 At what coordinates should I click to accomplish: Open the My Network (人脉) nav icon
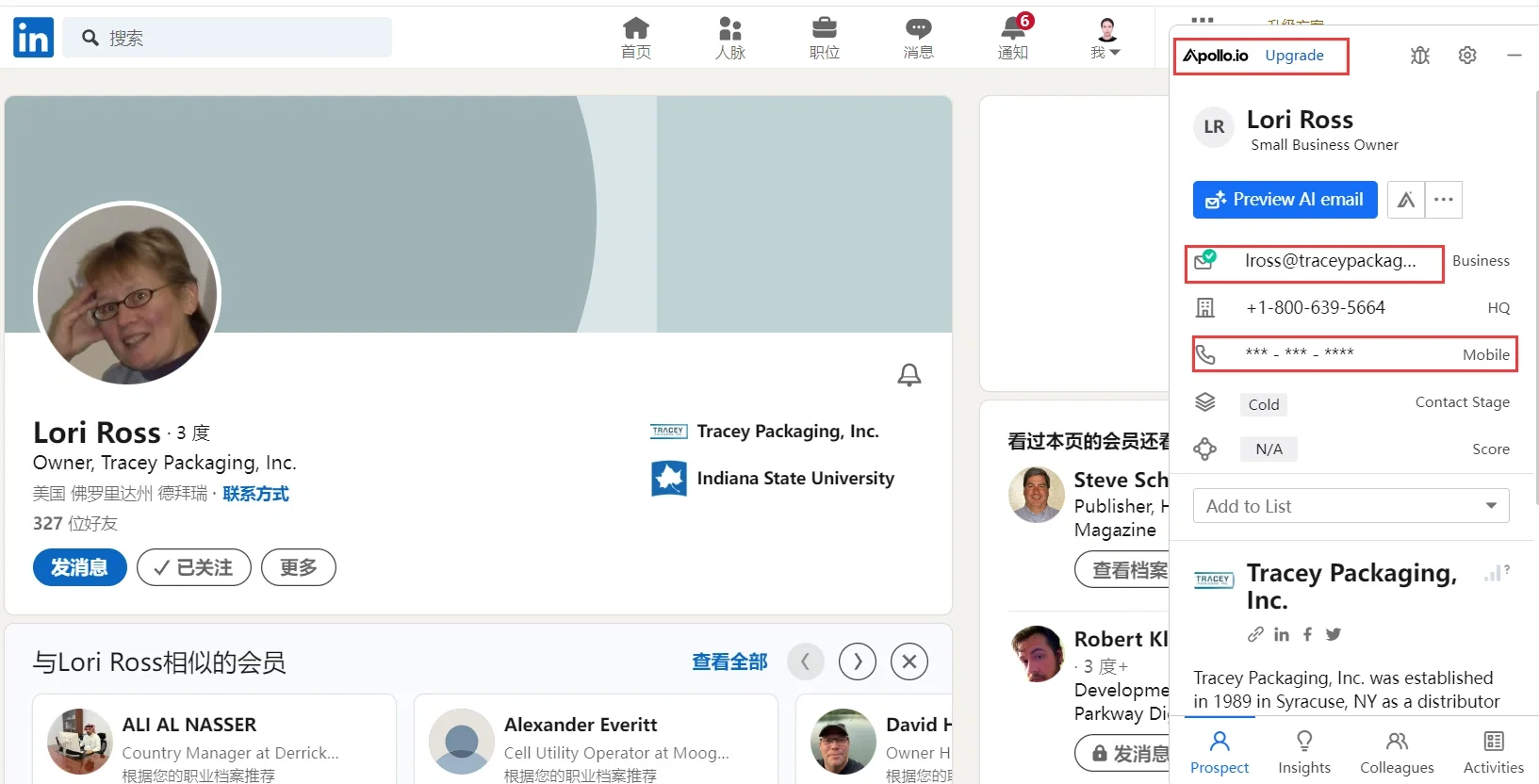[730, 38]
